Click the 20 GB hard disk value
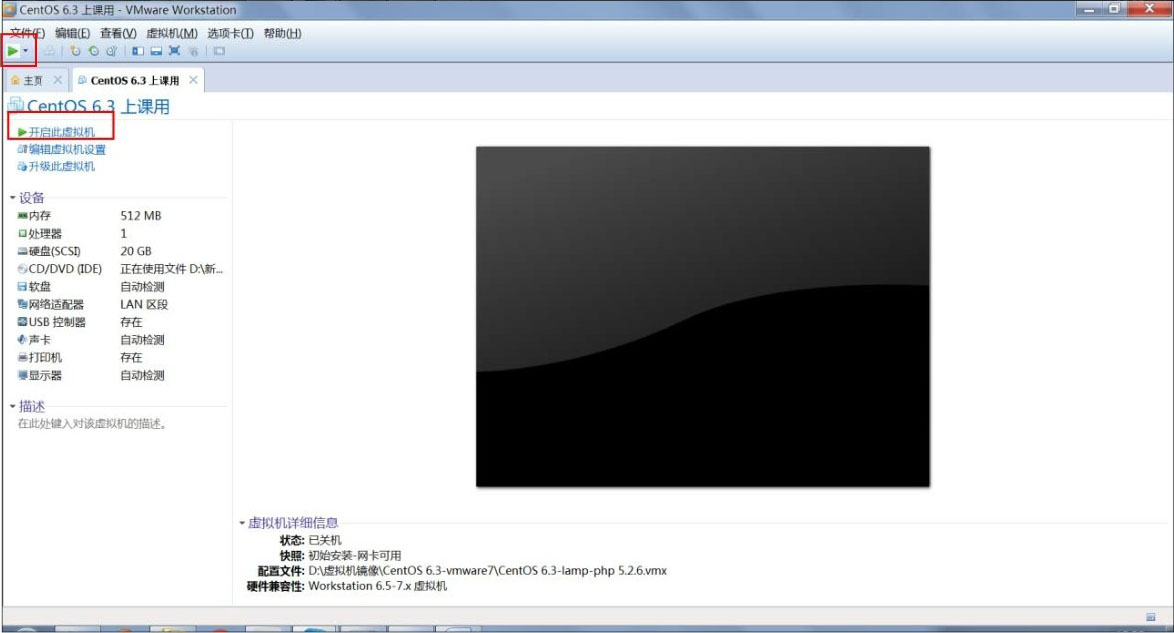The width and height of the screenshot is (1174, 633). (136, 251)
